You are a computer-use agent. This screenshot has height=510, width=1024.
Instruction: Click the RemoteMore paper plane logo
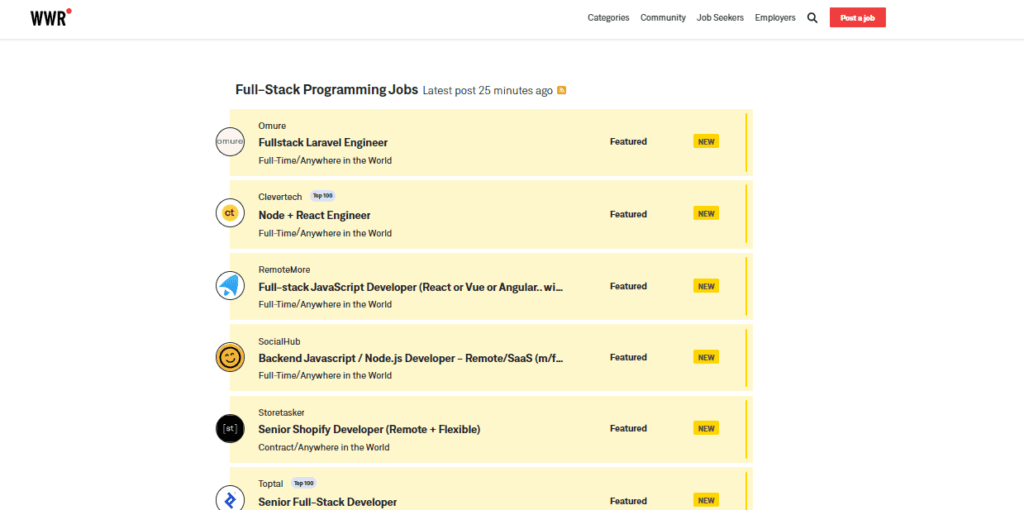(x=230, y=285)
